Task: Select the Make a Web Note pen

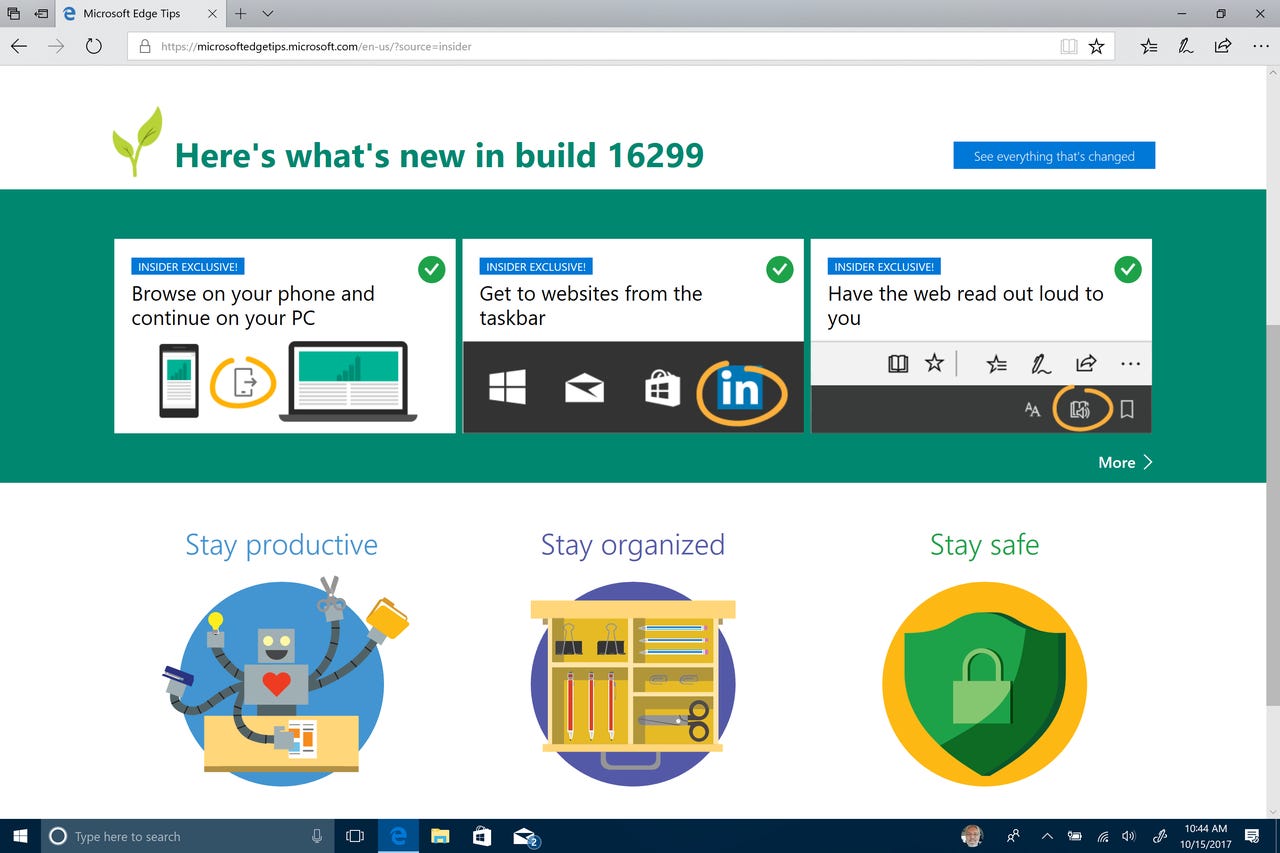Action: pos(1185,46)
